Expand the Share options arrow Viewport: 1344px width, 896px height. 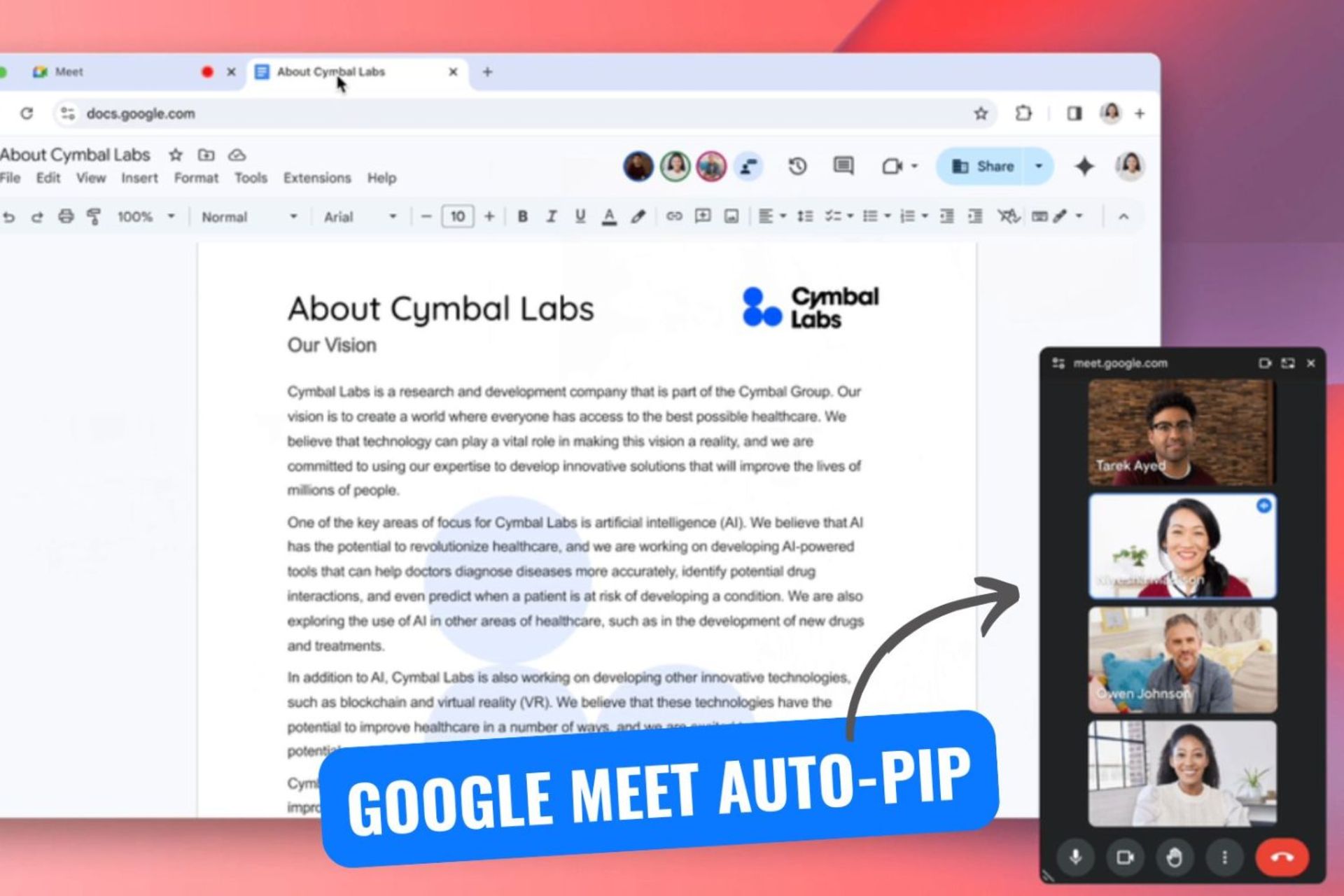(x=1039, y=166)
